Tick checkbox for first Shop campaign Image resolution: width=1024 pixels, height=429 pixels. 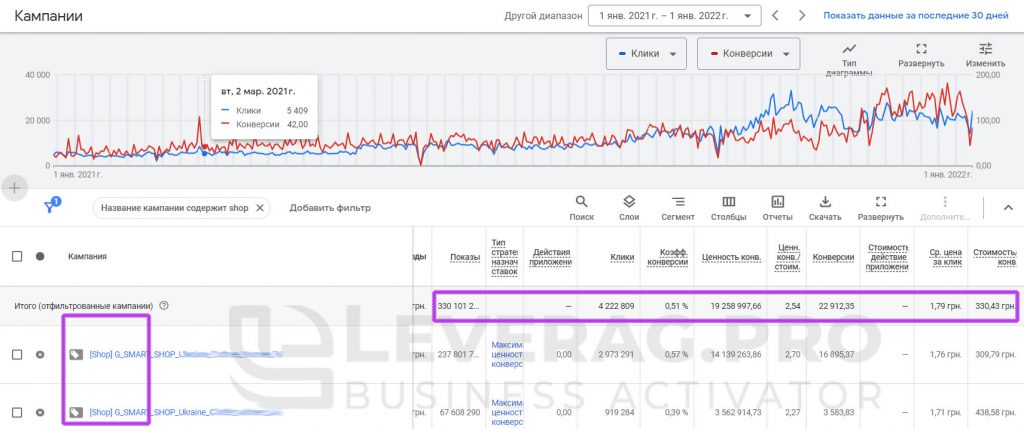17,355
